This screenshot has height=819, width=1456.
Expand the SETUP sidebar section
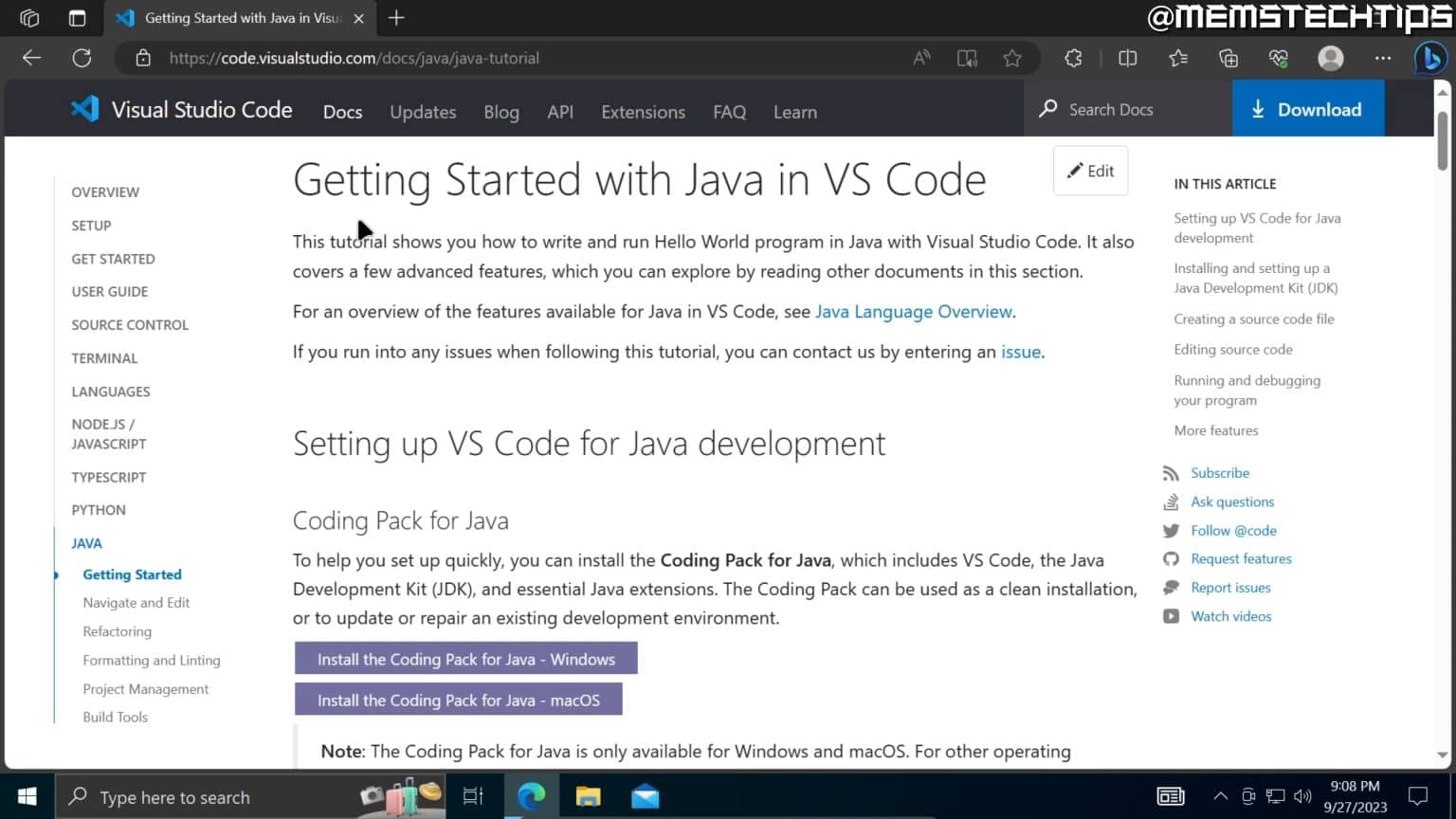click(91, 226)
